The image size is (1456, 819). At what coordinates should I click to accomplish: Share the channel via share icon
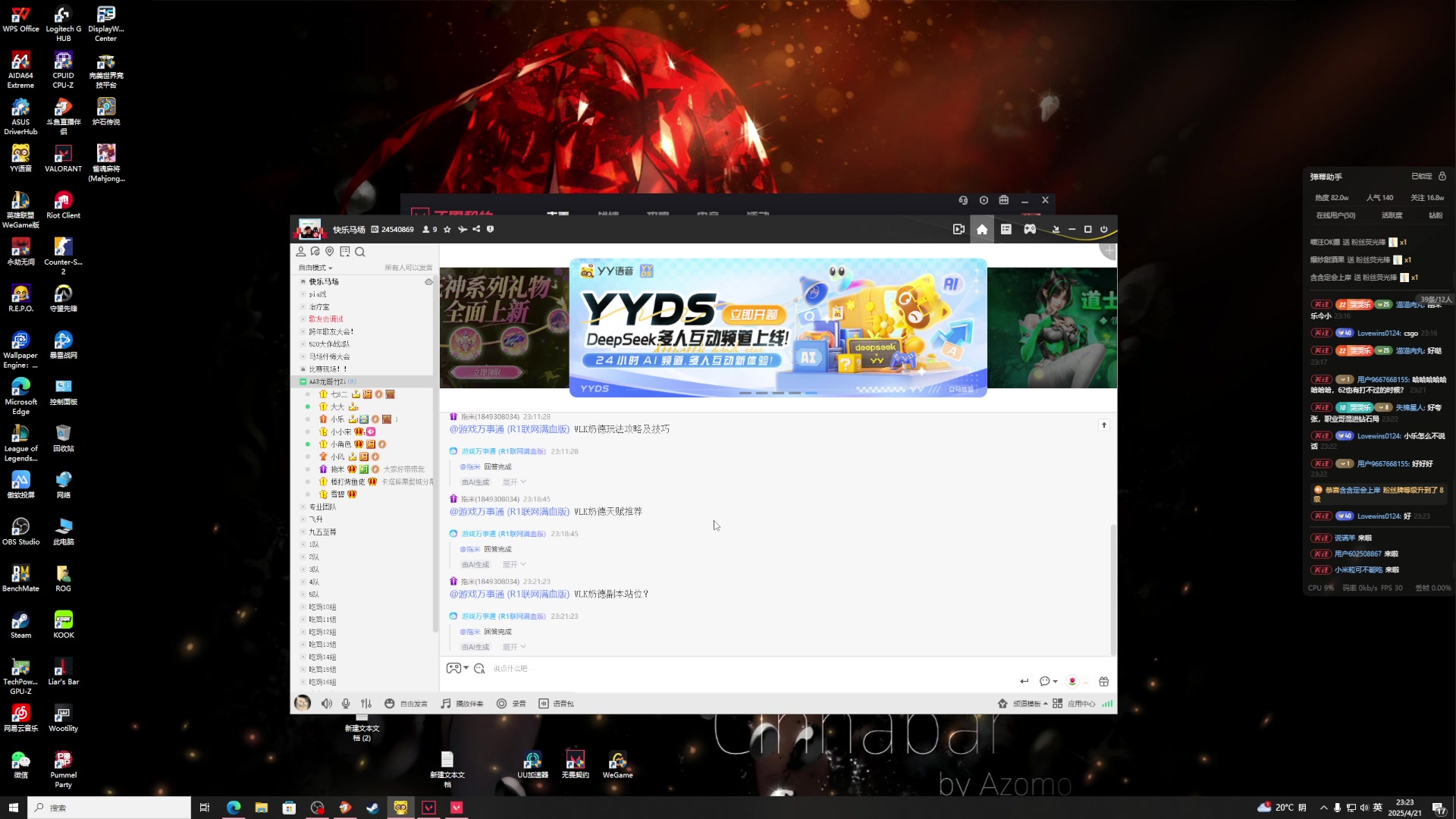[x=476, y=229]
